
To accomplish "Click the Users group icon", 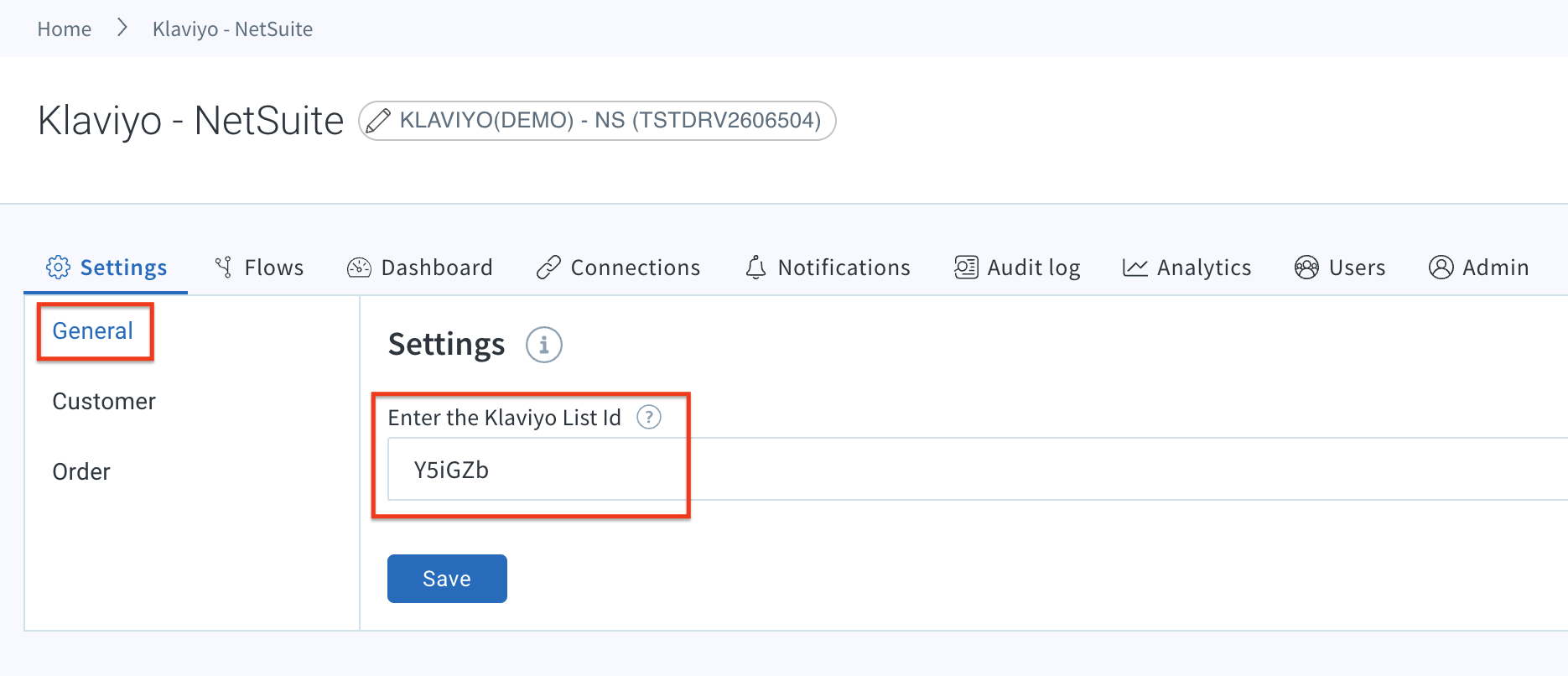I will pyautogui.click(x=1306, y=268).
